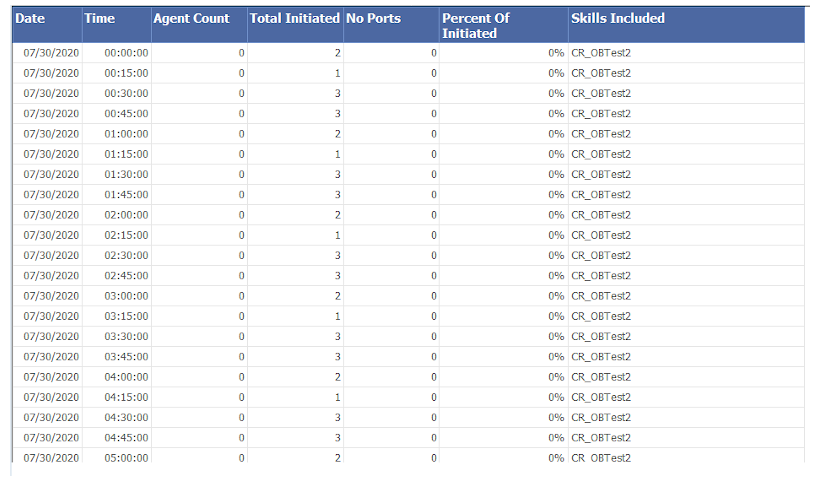Viewport: 816px width, 499px height.
Task: Select the Total Initiated column header
Action: (295, 25)
